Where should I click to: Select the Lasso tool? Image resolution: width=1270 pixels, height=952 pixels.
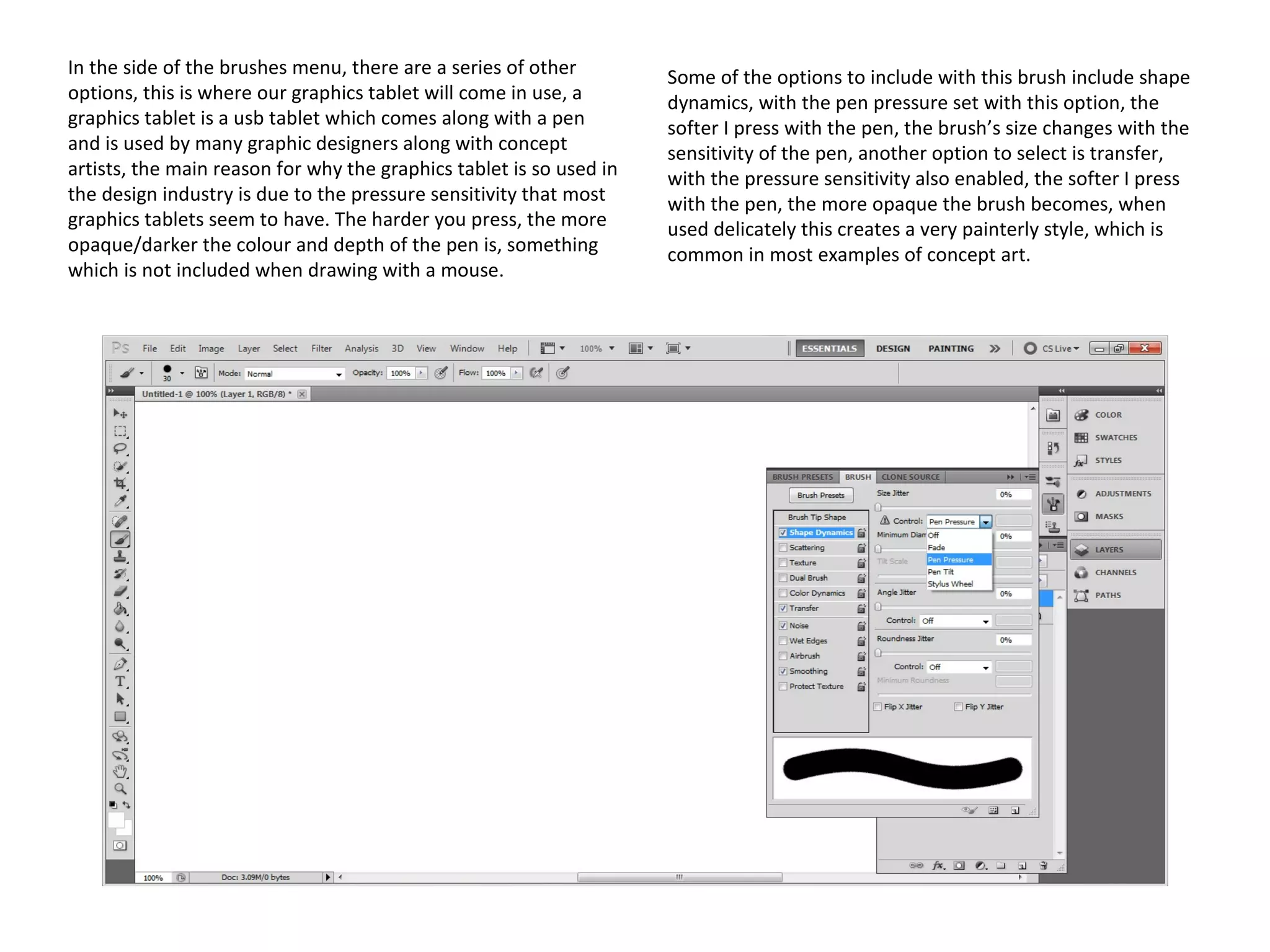120,449
